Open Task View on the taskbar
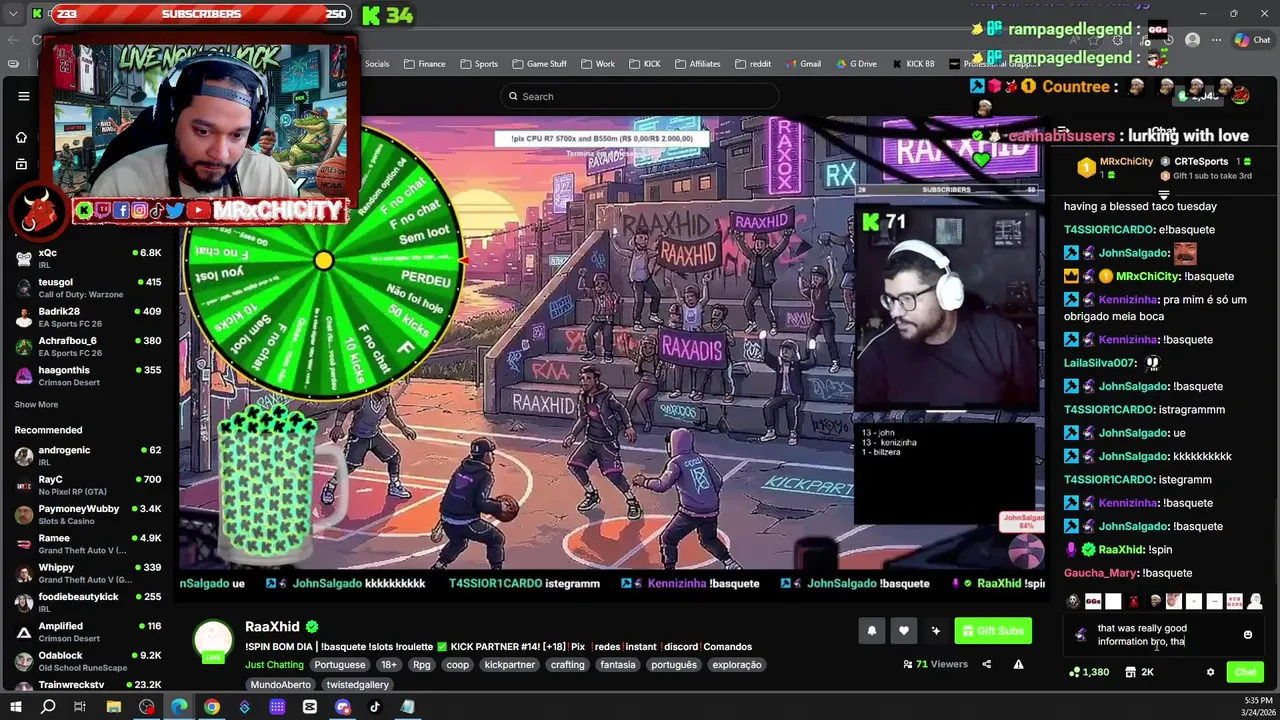 tap(80, 707)
